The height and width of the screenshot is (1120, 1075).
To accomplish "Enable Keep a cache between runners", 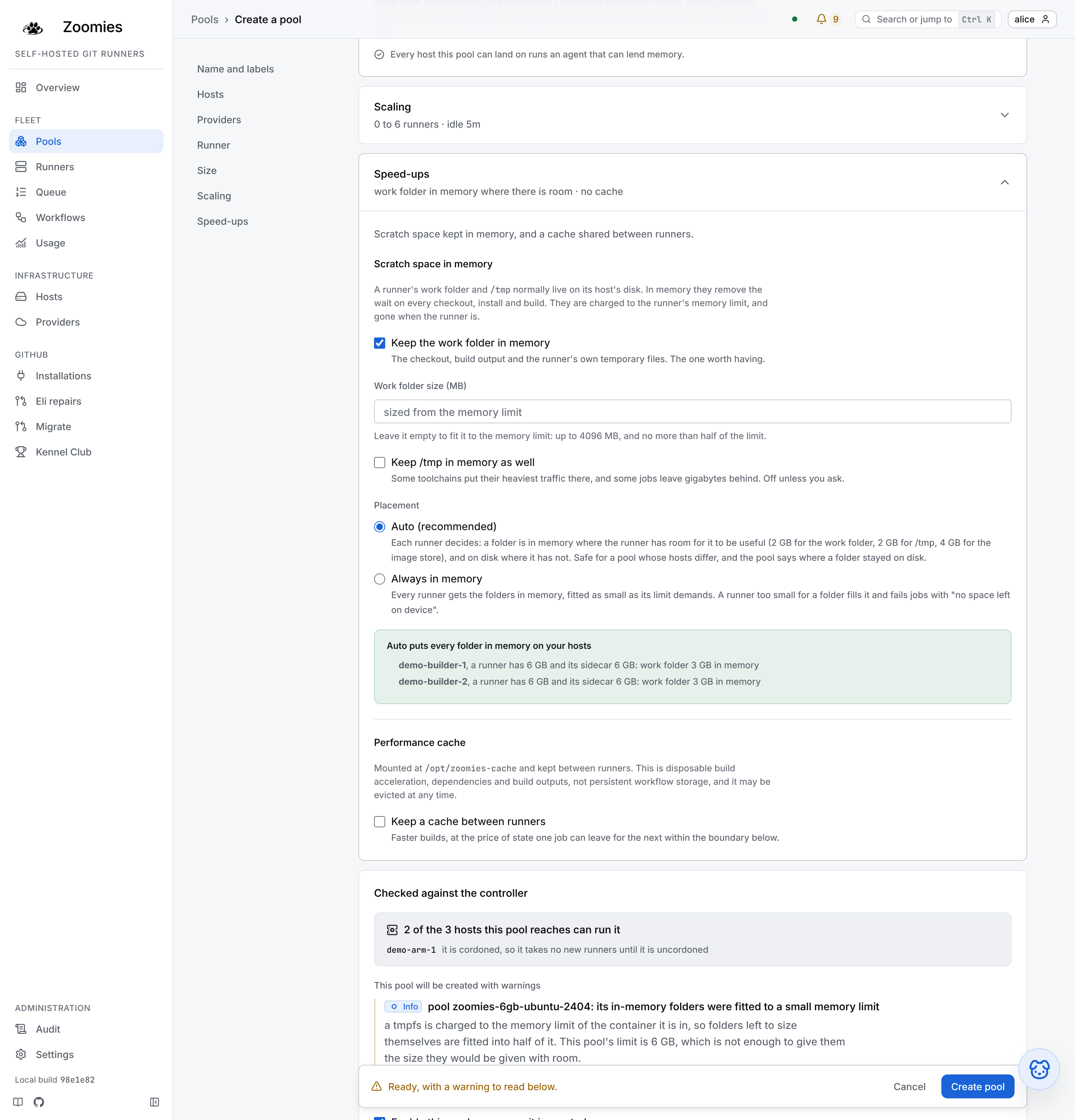I will (x=379, y=822).
